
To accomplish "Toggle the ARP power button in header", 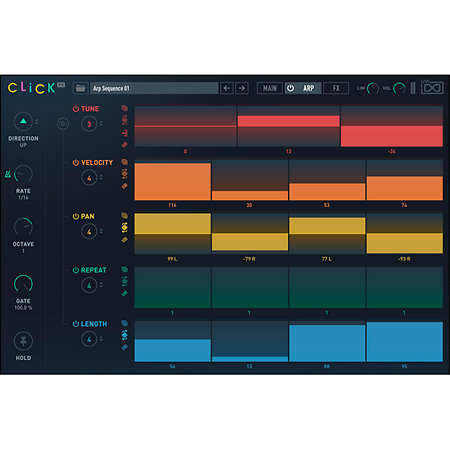I will tap(291, 88).
